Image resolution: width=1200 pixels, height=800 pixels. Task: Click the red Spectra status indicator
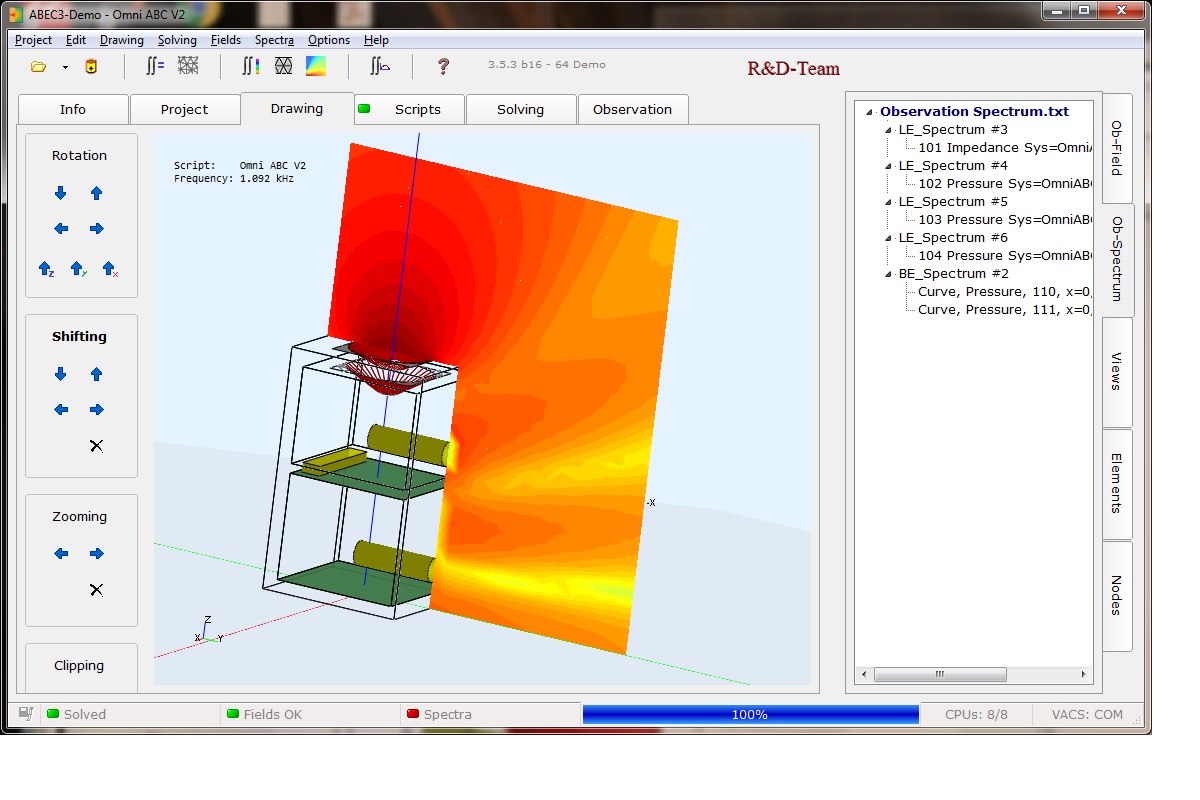(x=412, y=714)
